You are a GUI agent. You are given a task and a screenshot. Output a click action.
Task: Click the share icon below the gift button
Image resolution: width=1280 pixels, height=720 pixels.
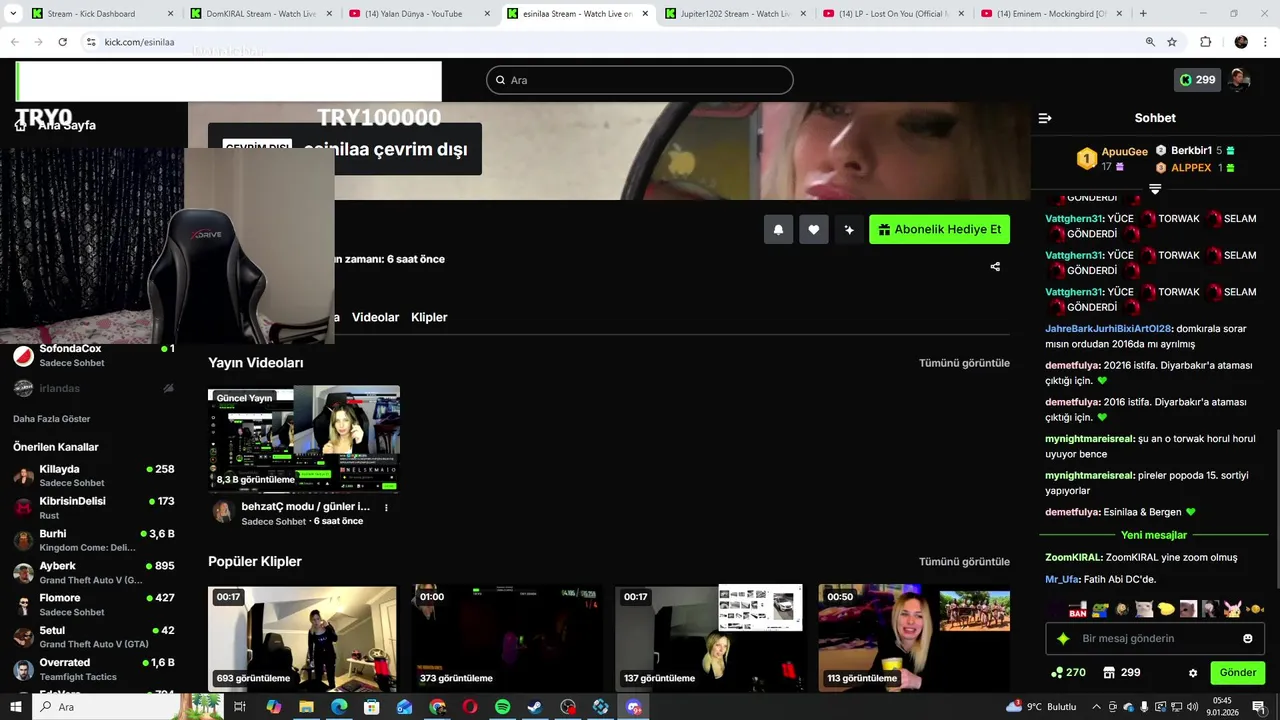[995, 267]
